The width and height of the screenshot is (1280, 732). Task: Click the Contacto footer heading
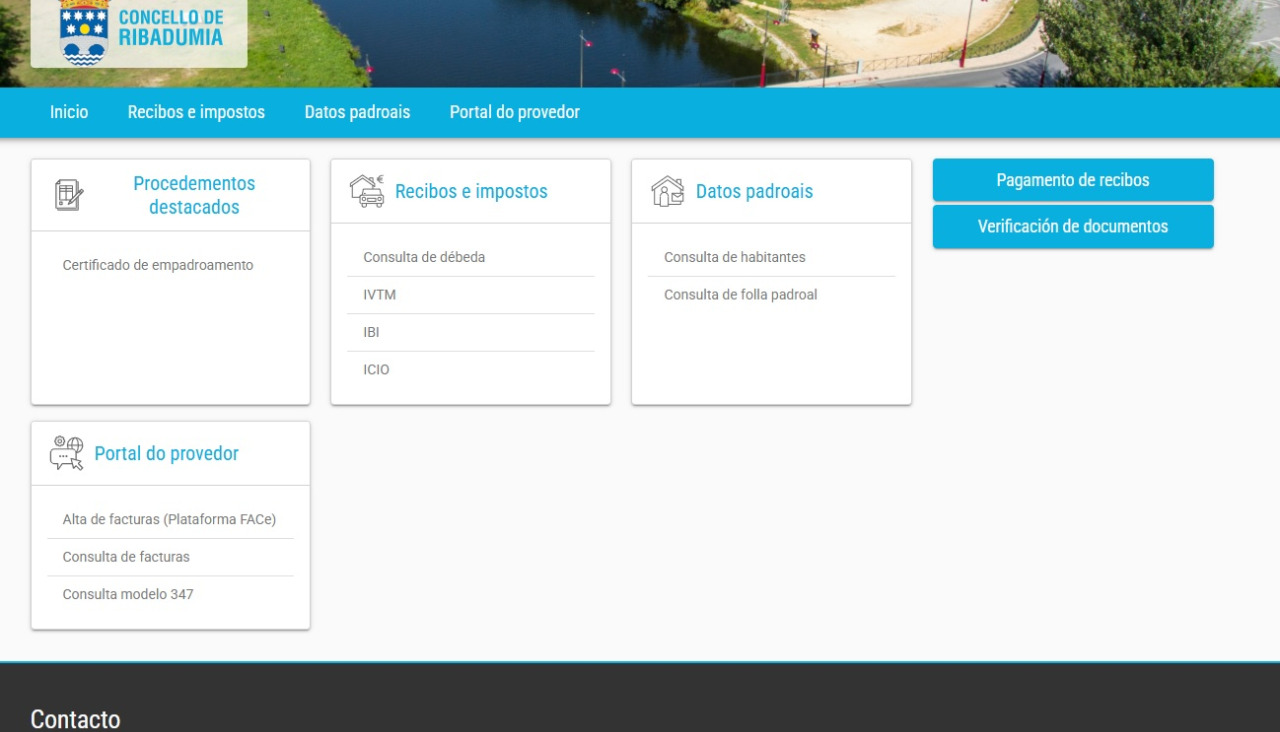(x=75, y=719)
